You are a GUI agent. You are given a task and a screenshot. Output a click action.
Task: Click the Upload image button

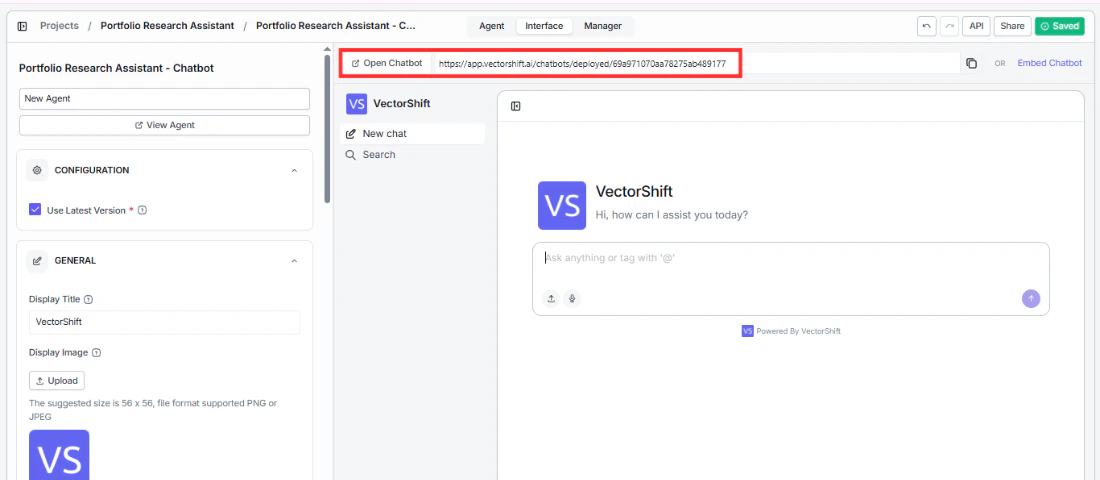[x=57, y=380]
